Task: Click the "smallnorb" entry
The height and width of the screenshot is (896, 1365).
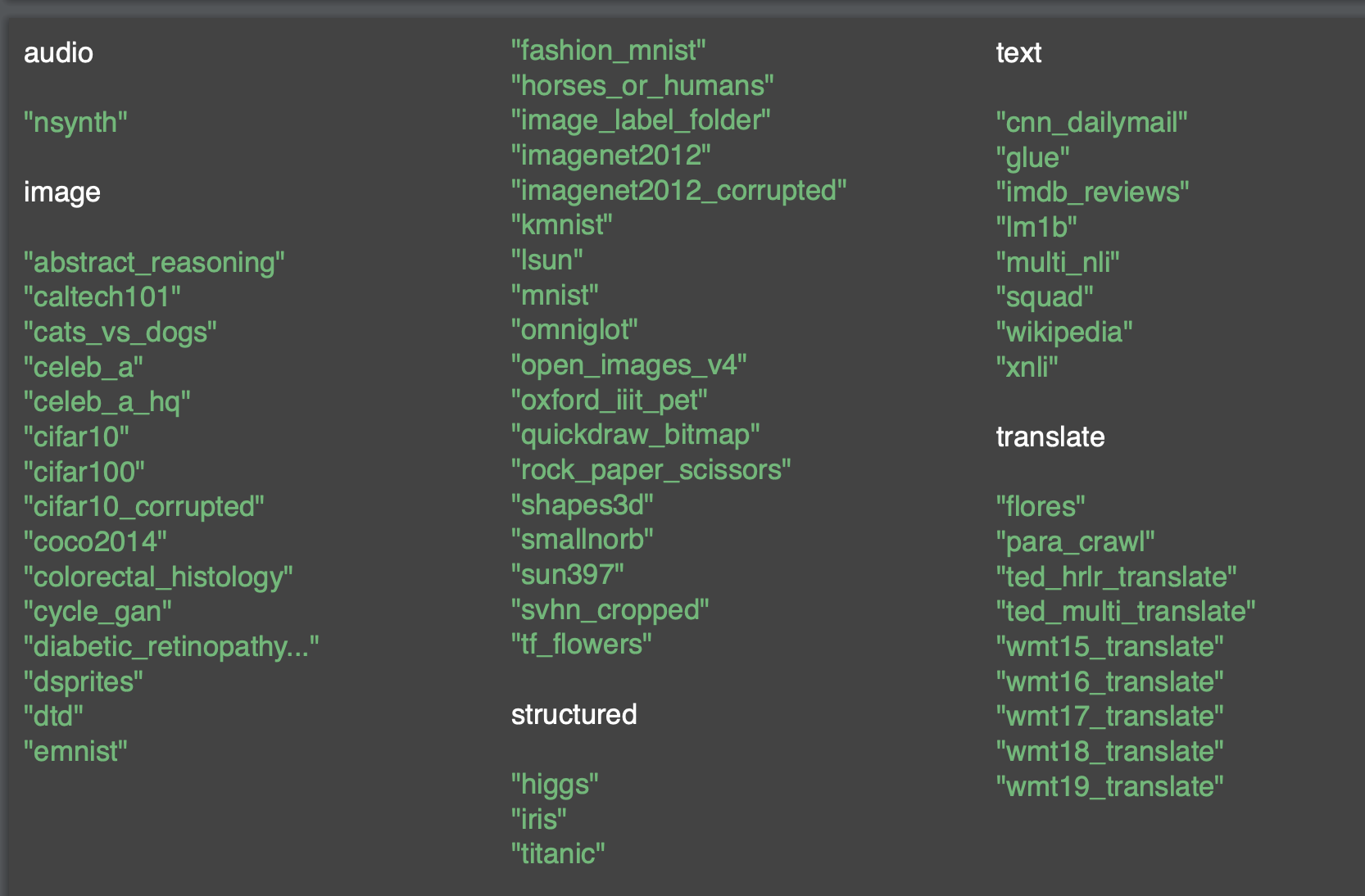Action: pyautogui.click(x=583, y=540)
